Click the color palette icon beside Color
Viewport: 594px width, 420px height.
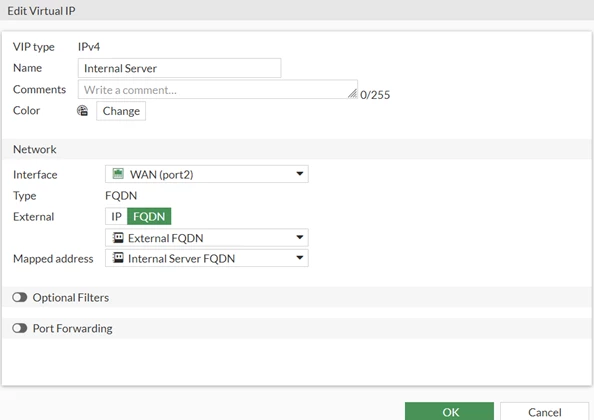[83, 111]
